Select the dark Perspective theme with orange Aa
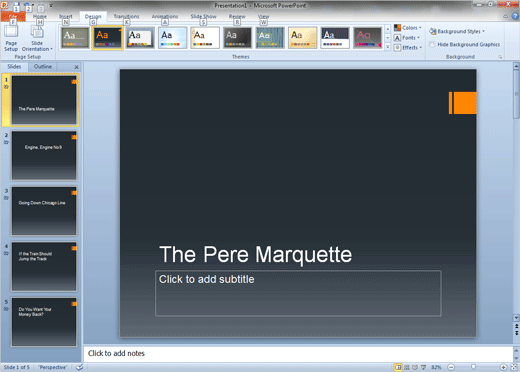Screen dimensions: 520x372 pyautogui.click(x=108, y=38)
